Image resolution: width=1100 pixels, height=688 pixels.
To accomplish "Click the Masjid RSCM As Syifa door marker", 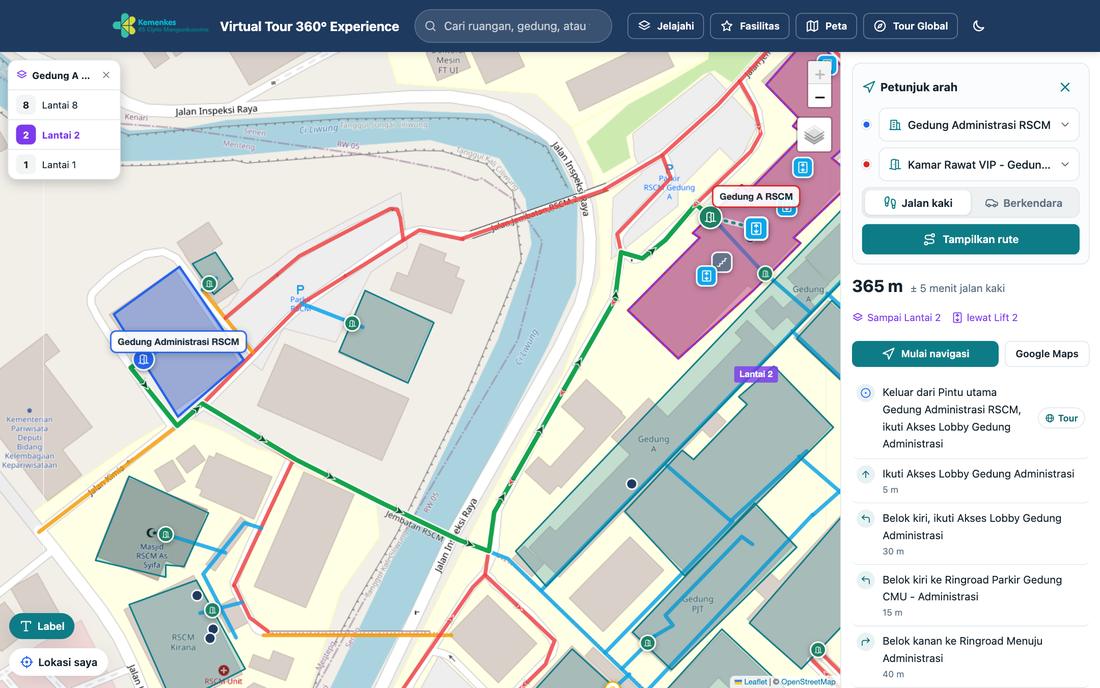I will coord(166,534).
